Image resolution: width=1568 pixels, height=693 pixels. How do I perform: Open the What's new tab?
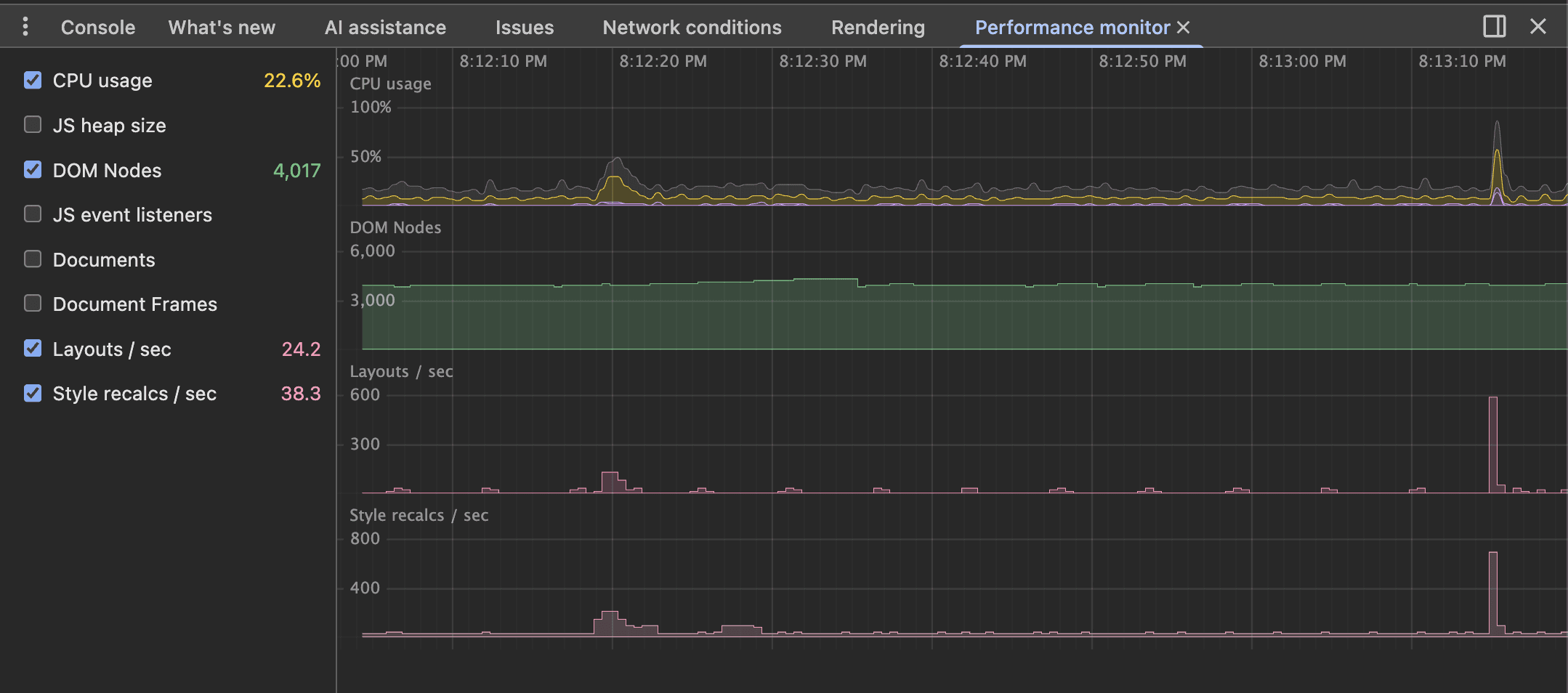click(222, 27)
